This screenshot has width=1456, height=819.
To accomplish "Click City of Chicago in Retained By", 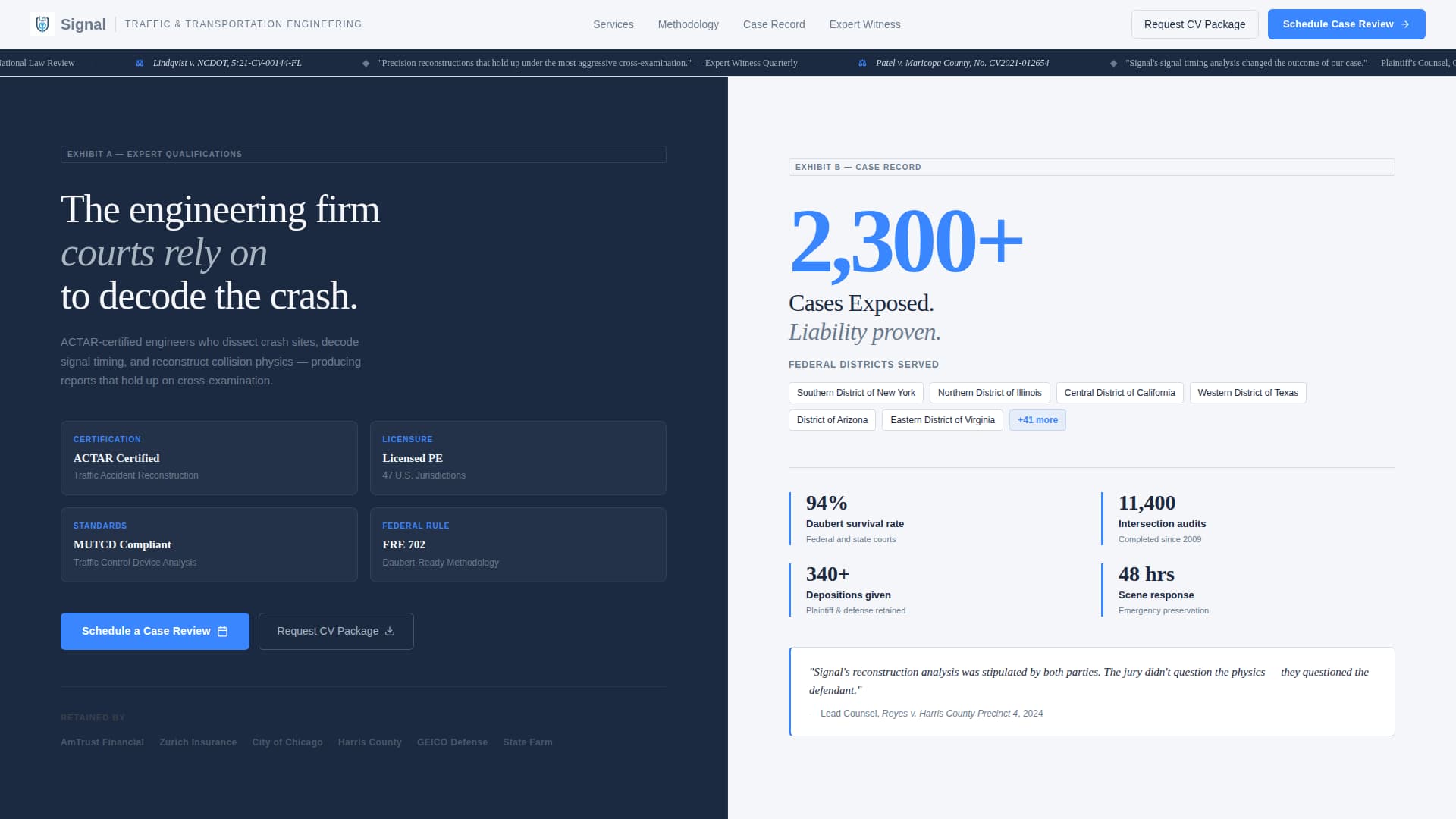I will (287, 742).
